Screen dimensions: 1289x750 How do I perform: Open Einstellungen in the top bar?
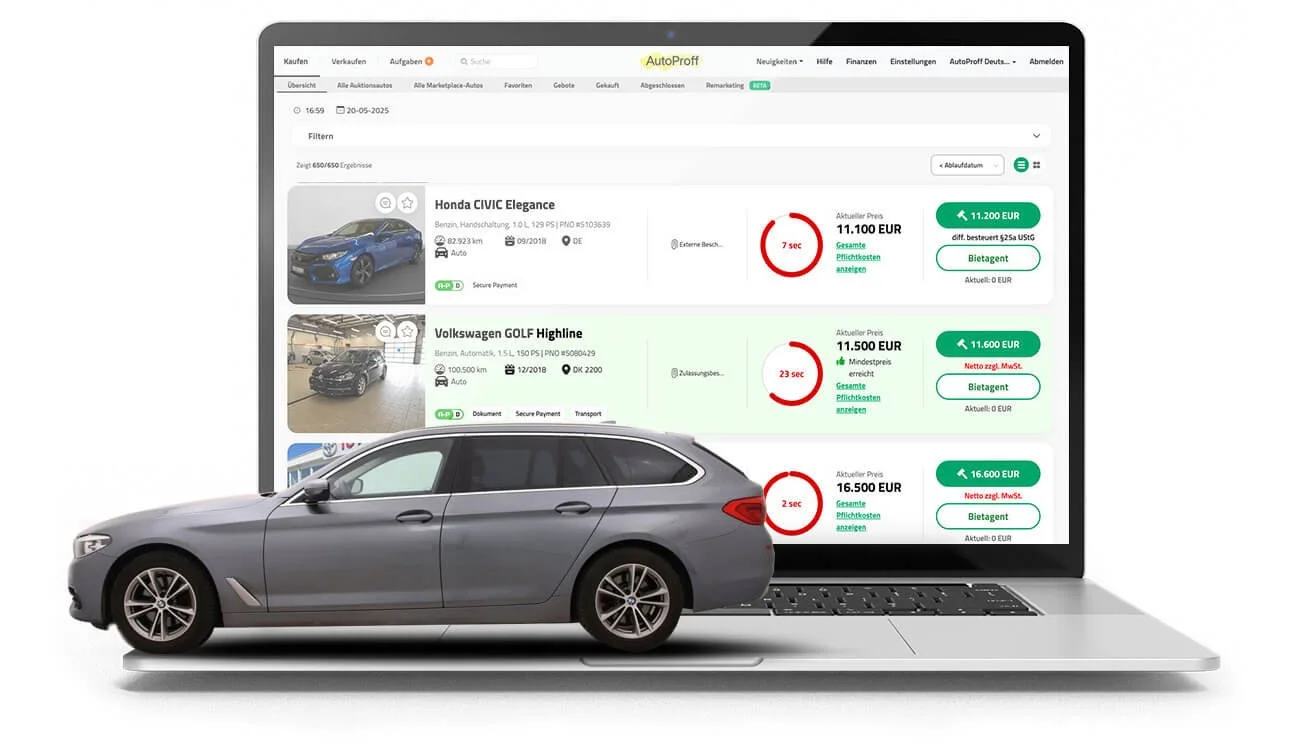point(913,62)
